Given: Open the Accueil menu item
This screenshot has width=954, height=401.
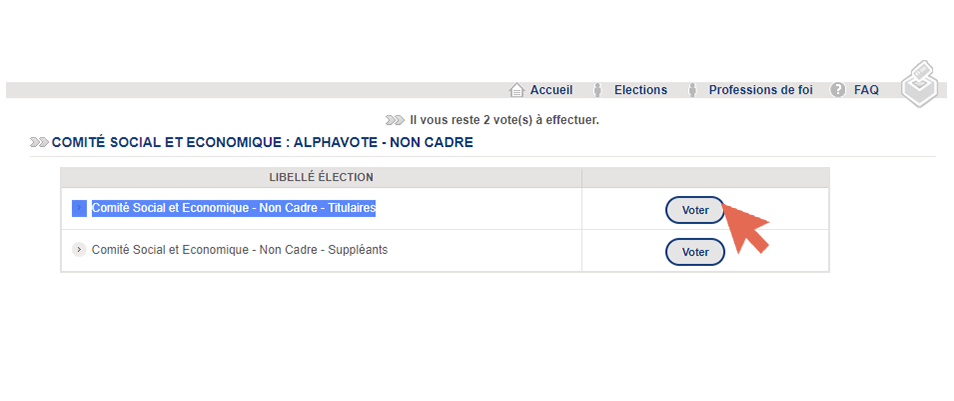Looking at the screenshot, I should tap(551, 90).
